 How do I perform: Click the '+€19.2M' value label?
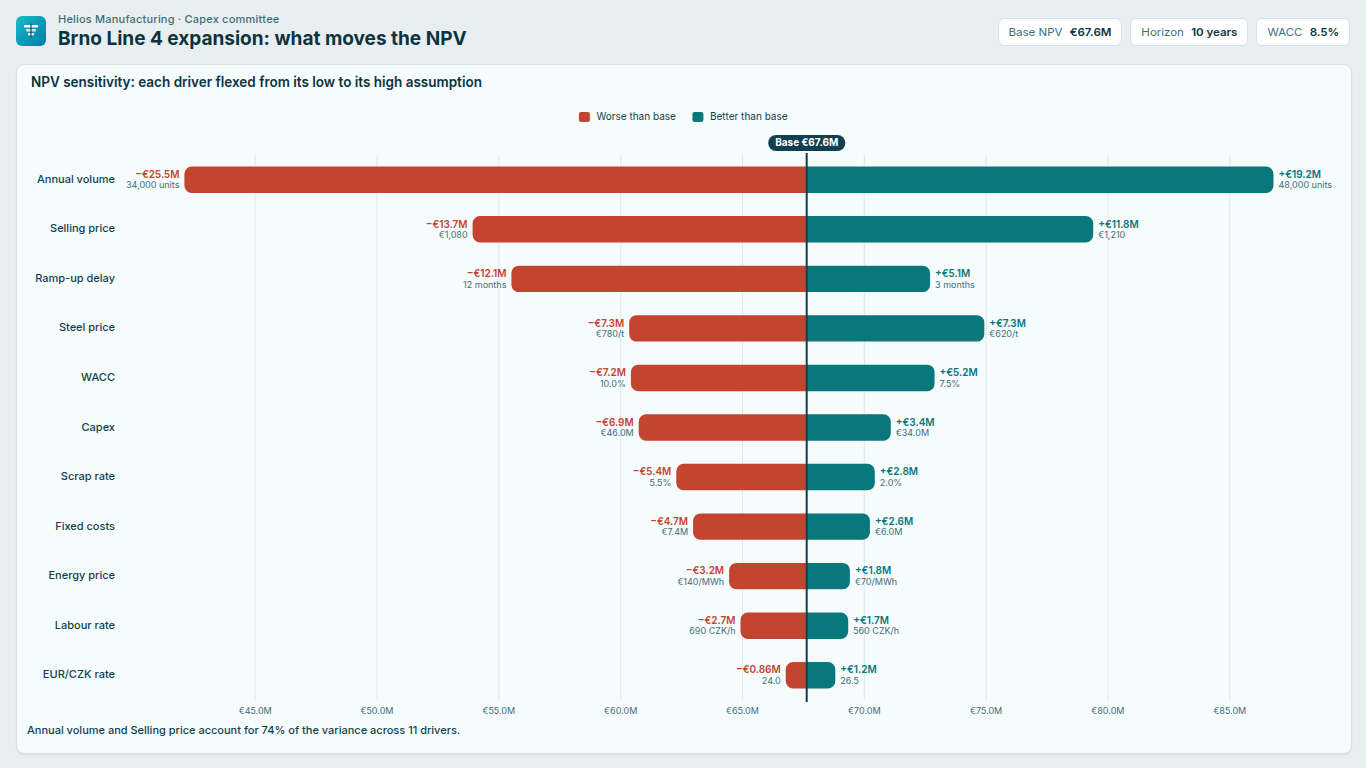click(x=1300, y=174)
